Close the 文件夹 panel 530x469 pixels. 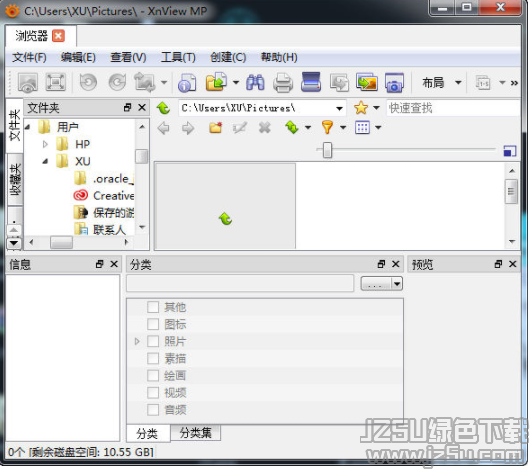pyautogui.click(x=142, y=108)
